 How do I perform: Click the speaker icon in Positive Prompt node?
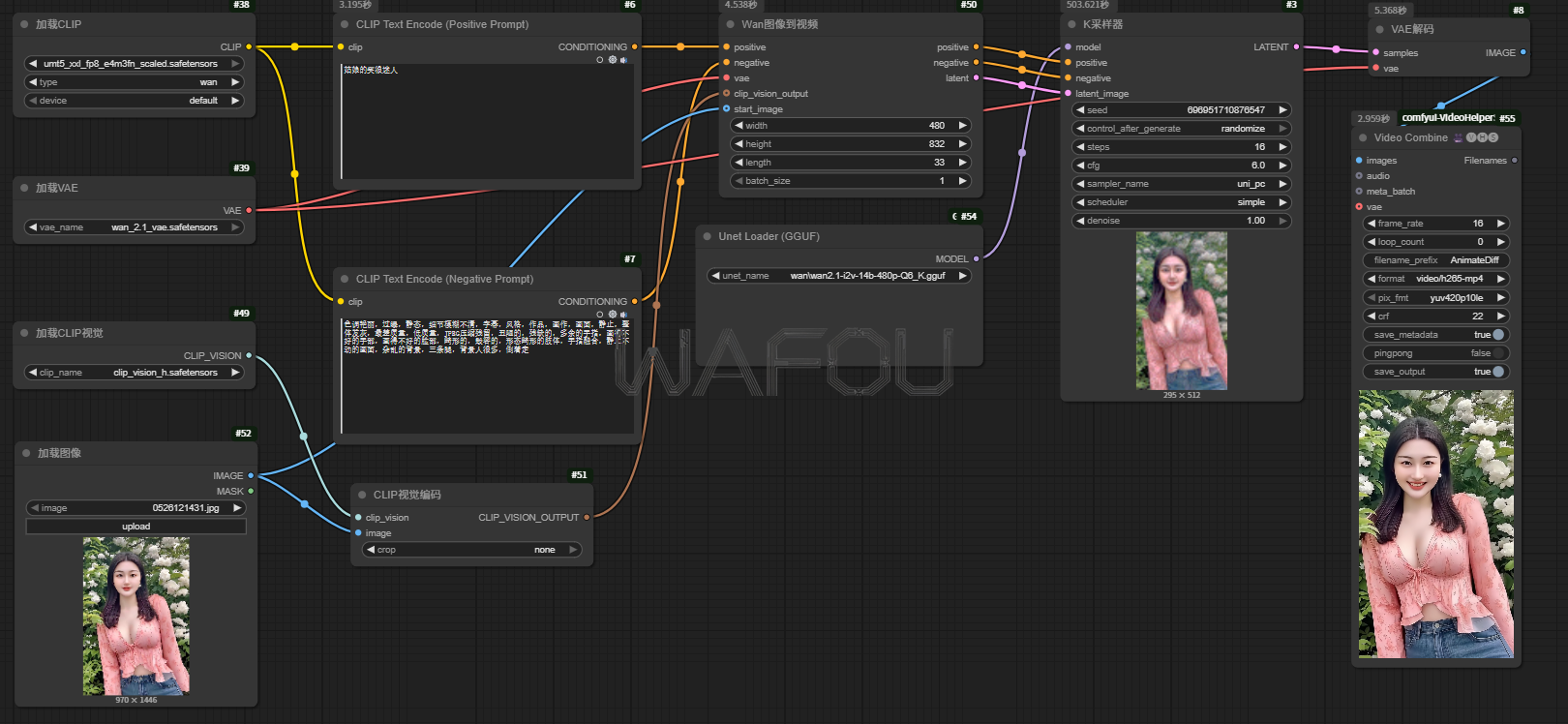(x=623, y=60)
